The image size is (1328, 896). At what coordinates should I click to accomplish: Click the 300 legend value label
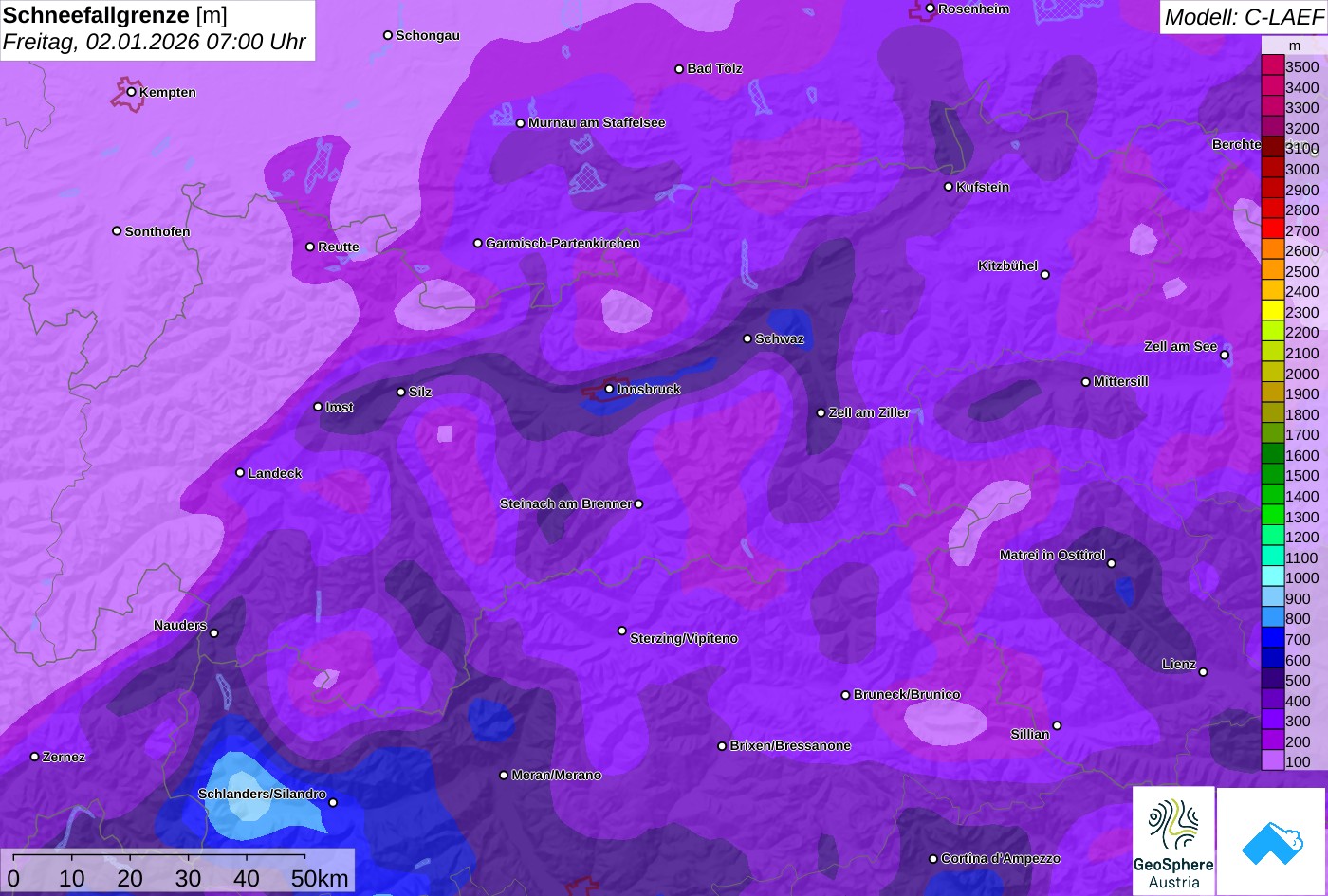click(1299, 721)
